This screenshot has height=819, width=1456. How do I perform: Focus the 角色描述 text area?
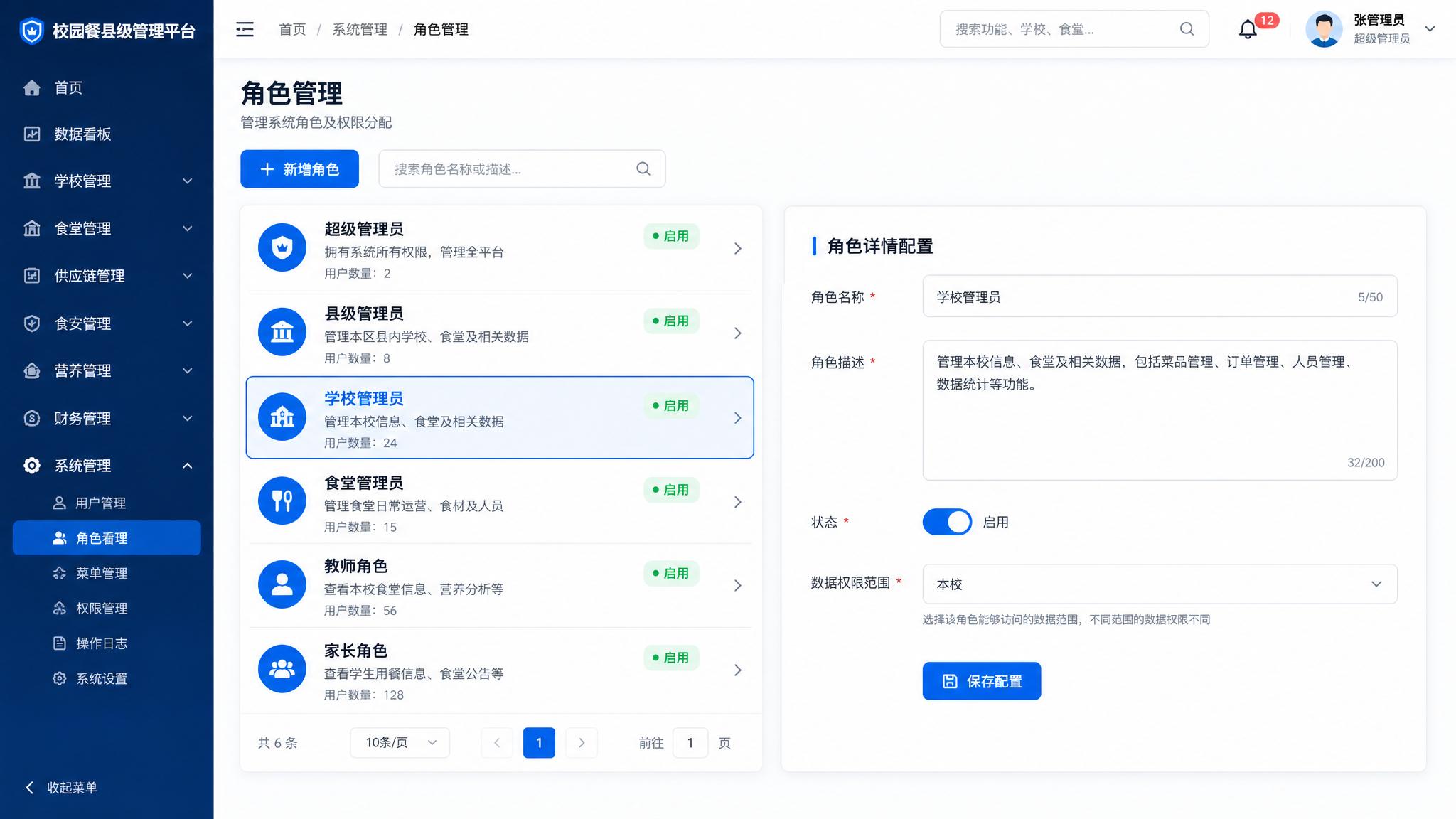[x=1160, y=410]
